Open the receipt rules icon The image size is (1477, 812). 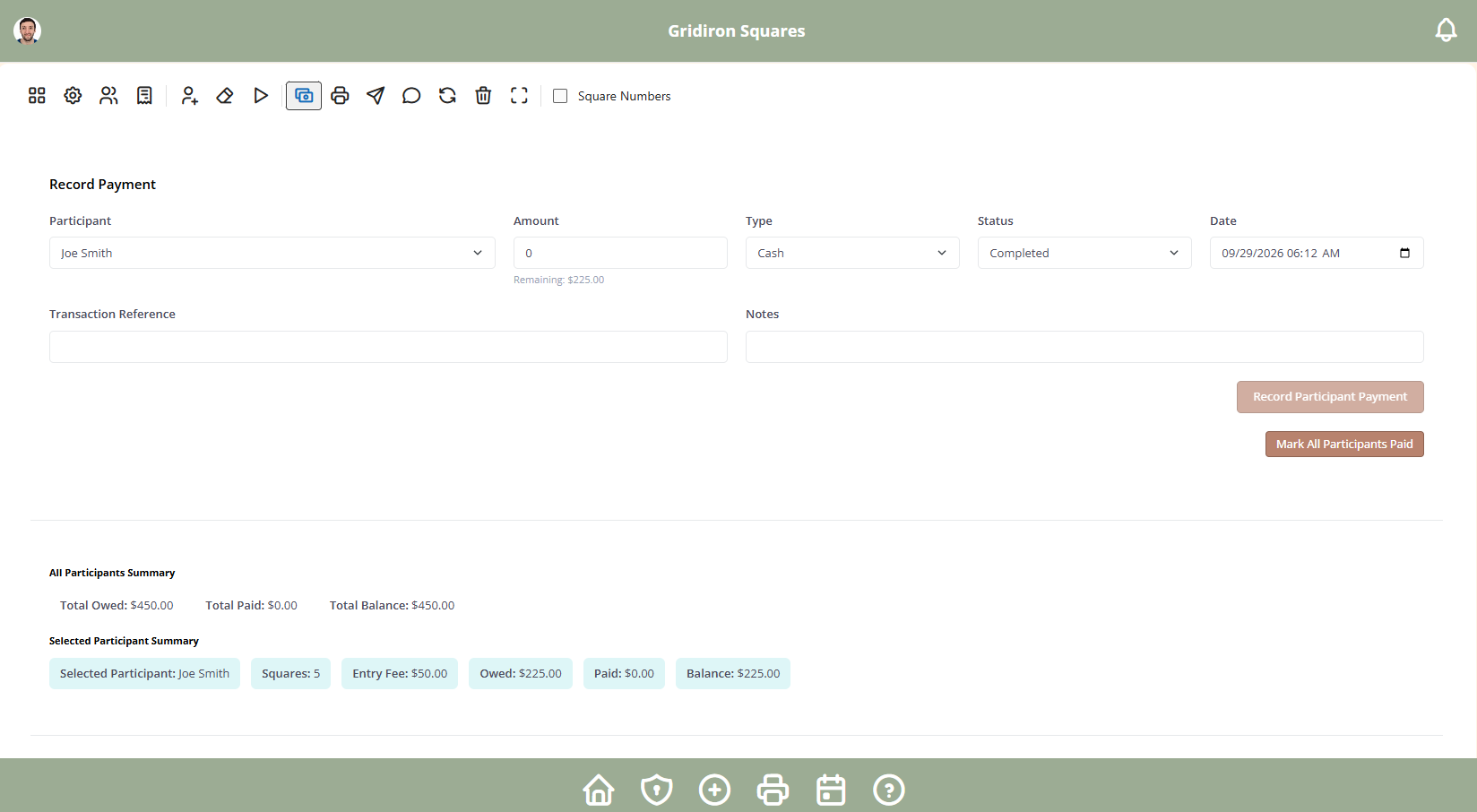coord(144,96)
